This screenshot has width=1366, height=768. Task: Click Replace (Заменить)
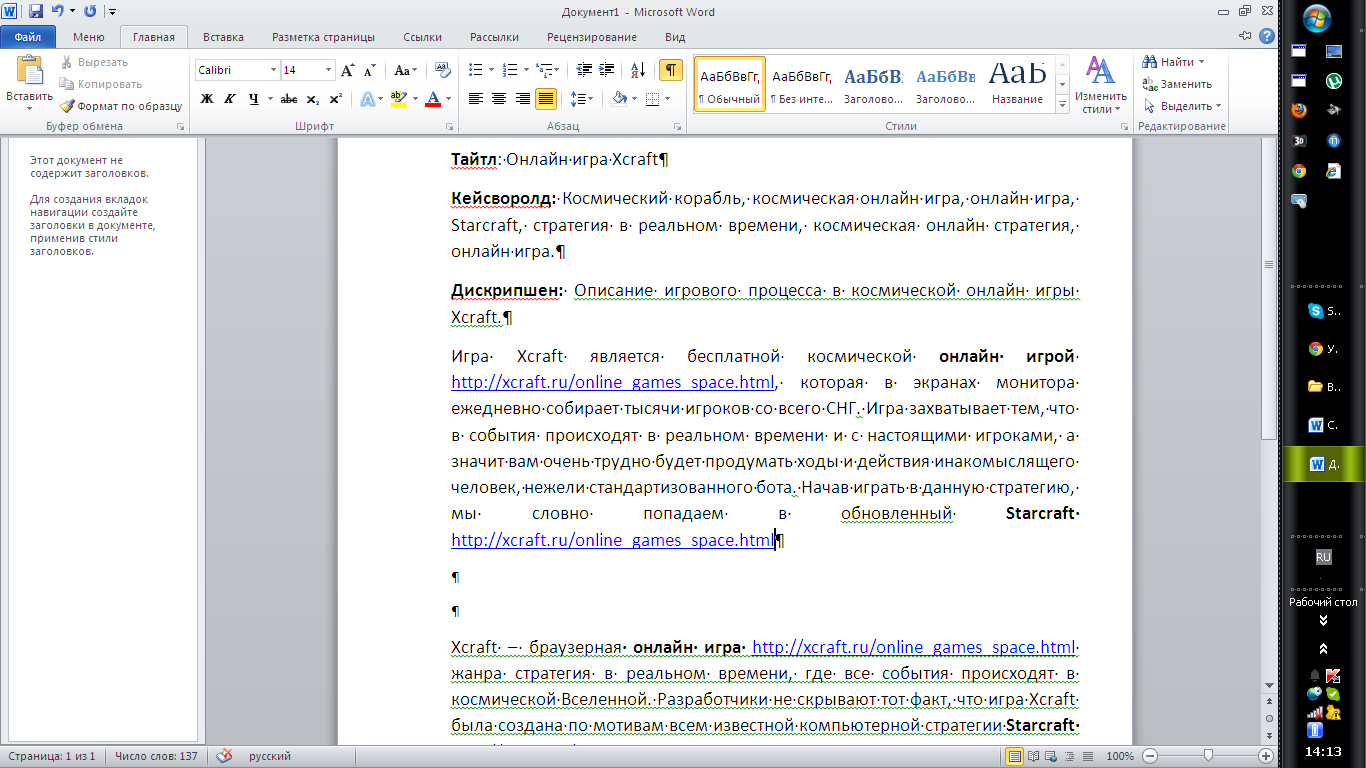point(1178,84)
